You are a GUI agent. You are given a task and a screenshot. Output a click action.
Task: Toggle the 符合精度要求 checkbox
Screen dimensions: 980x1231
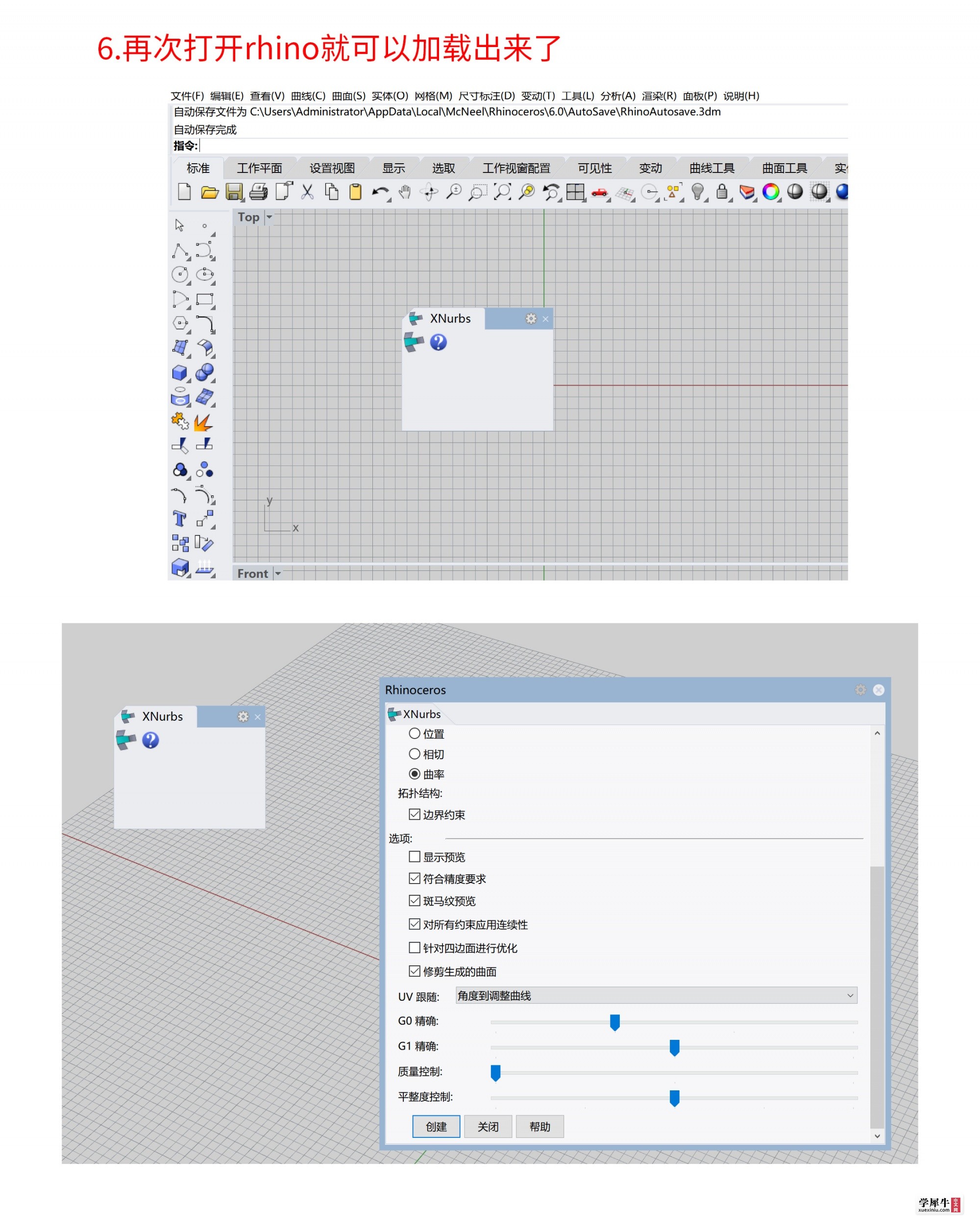[415, 879]
